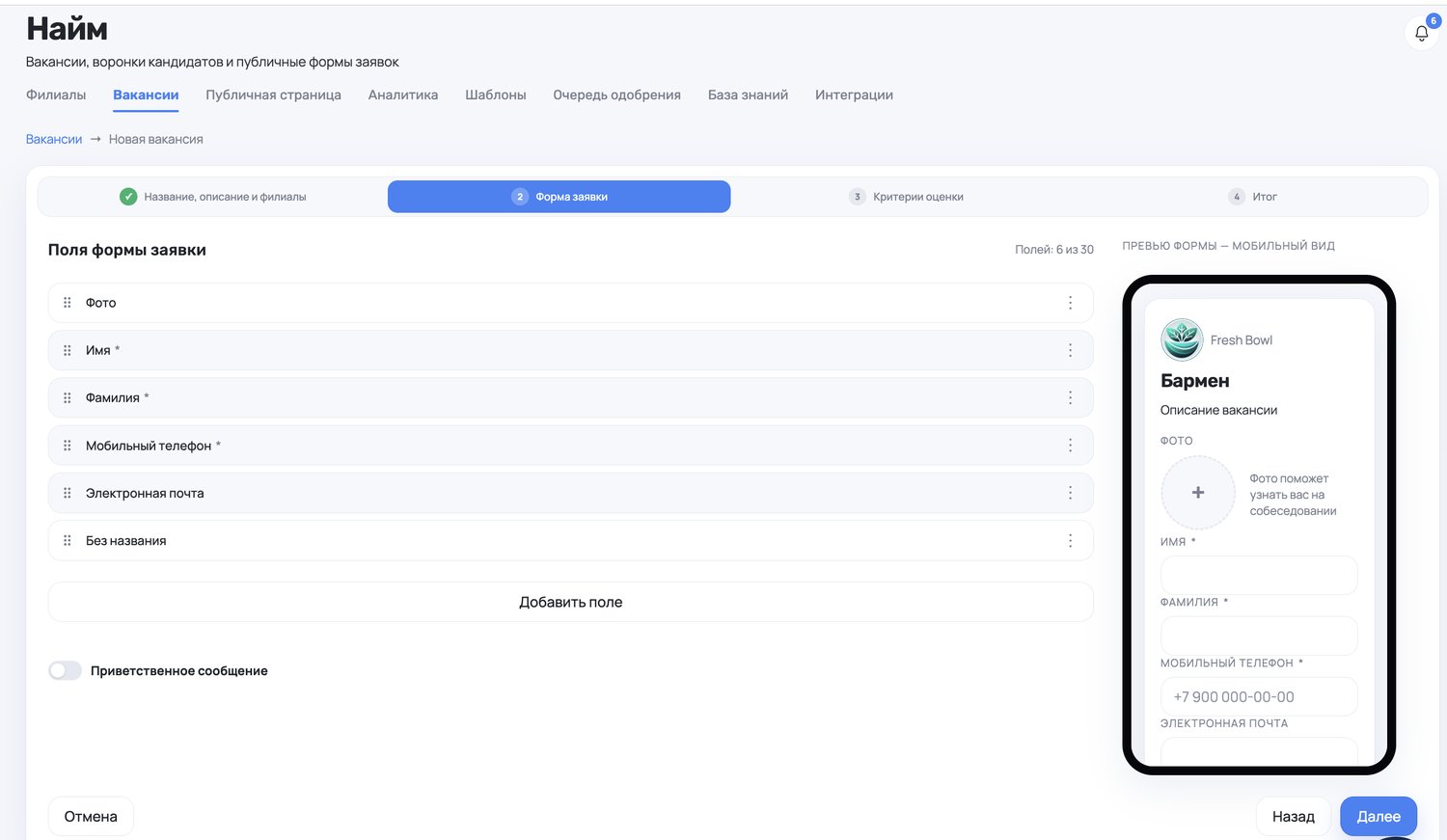The width and height of the screenshot is (1447, 840).
Task: Open three-dot menu for Электронная почта
Action: 1070,493
